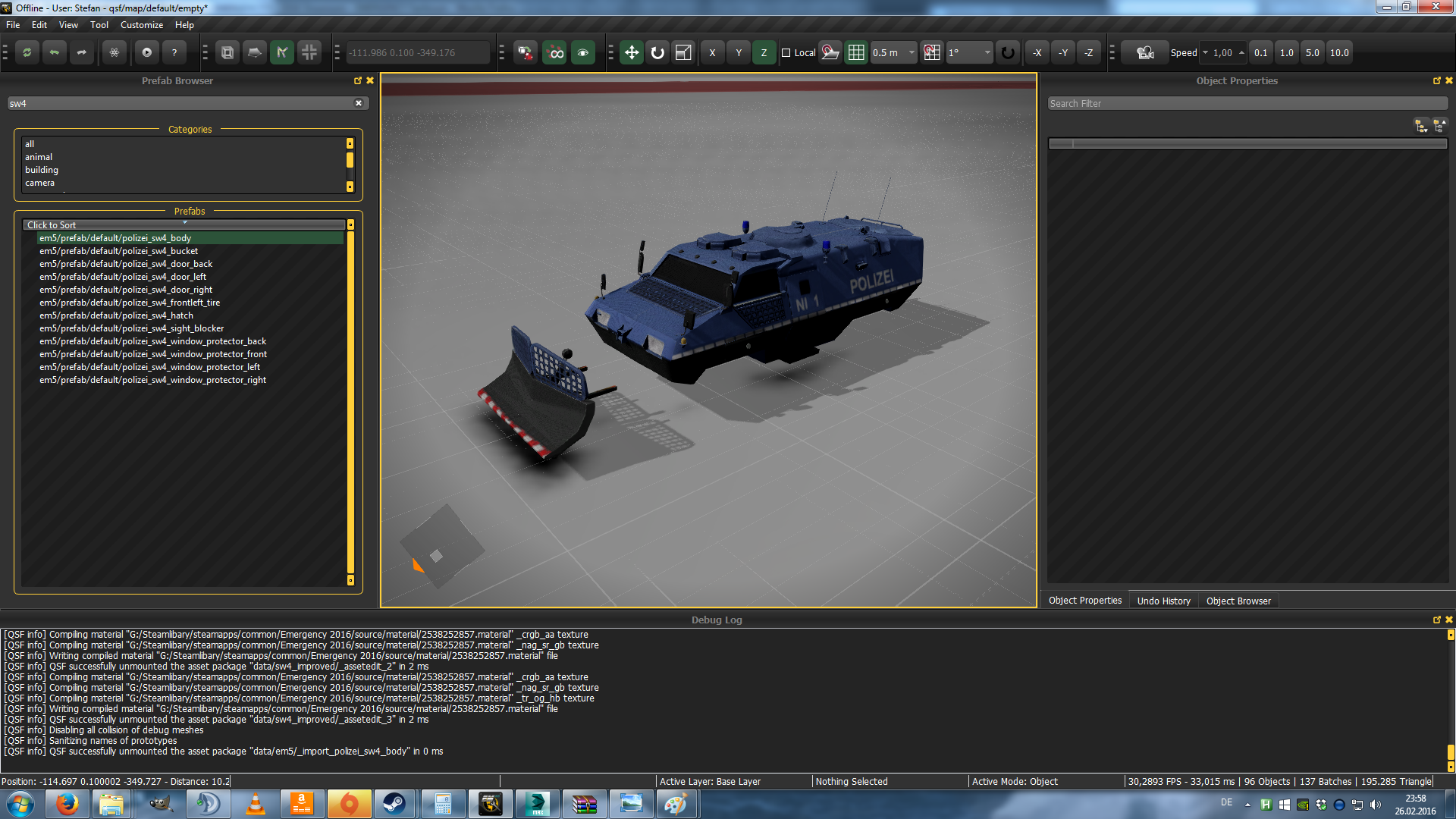The height and width of the screenshot is (819, 1456).
Task: Select the rotate gizmo tool
Action: 657,52
